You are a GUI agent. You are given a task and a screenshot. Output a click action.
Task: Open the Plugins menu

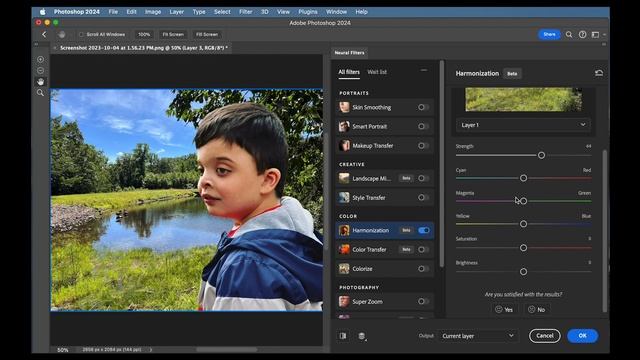[308, 12]
